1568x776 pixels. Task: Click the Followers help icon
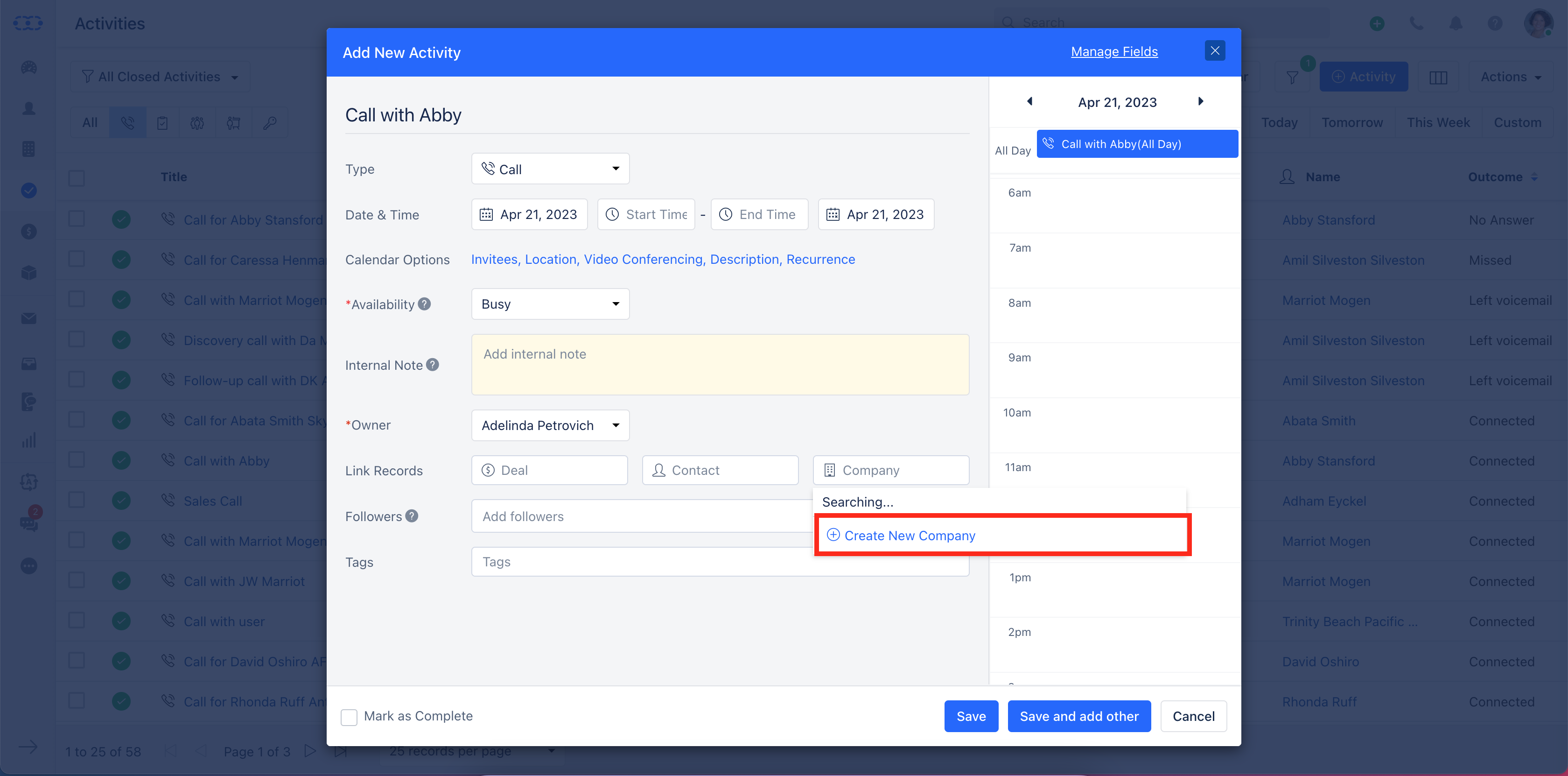412,516
